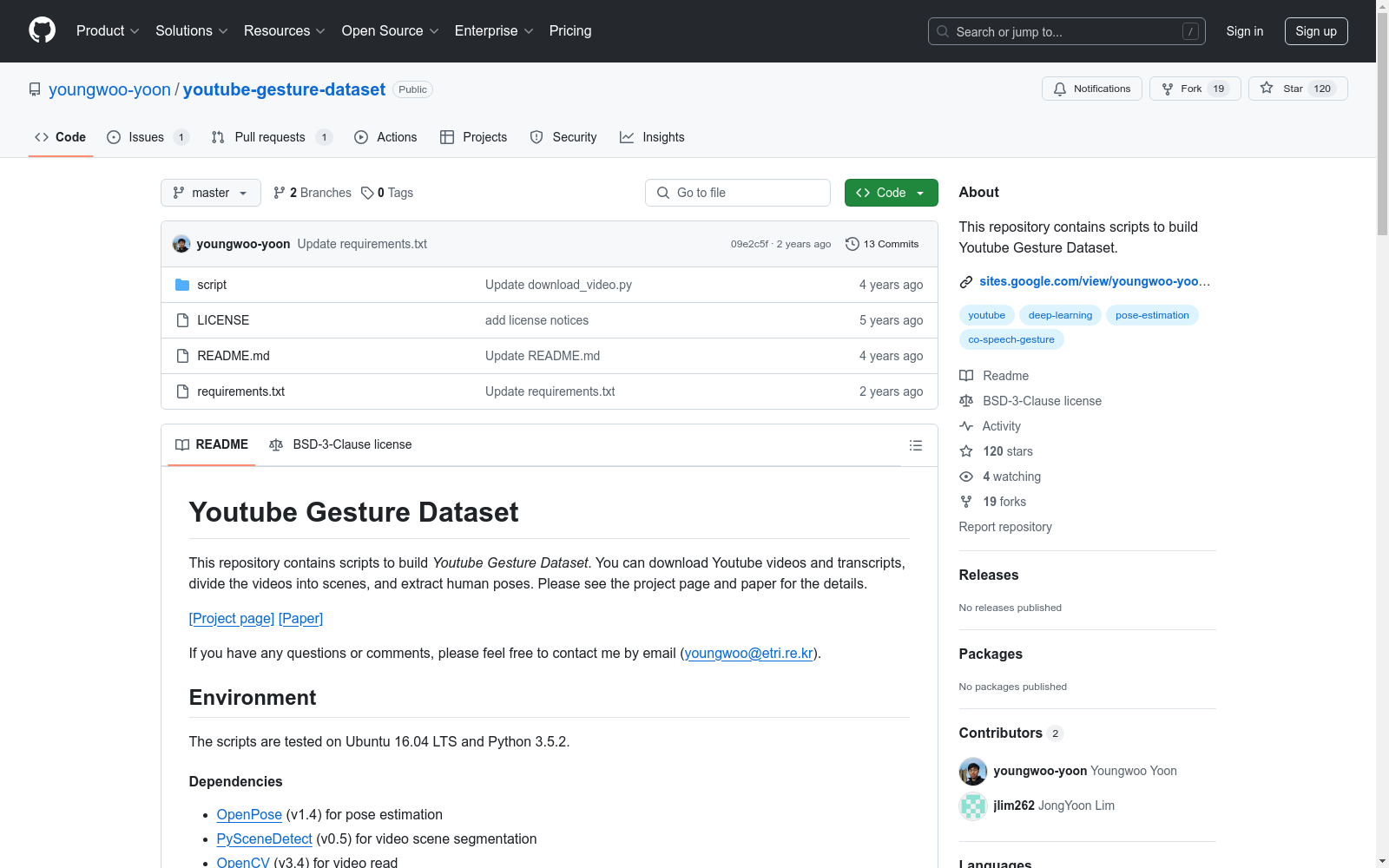Click the youngwoo-yoon avatar in commit bar
This screenshot has width=1389, height=868.
[181, 244]
